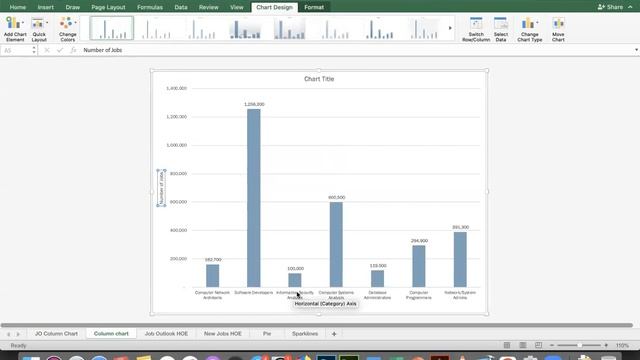Click the Name Box field
The width and height of the screenshot is (640, 360).
pos(16,50)
